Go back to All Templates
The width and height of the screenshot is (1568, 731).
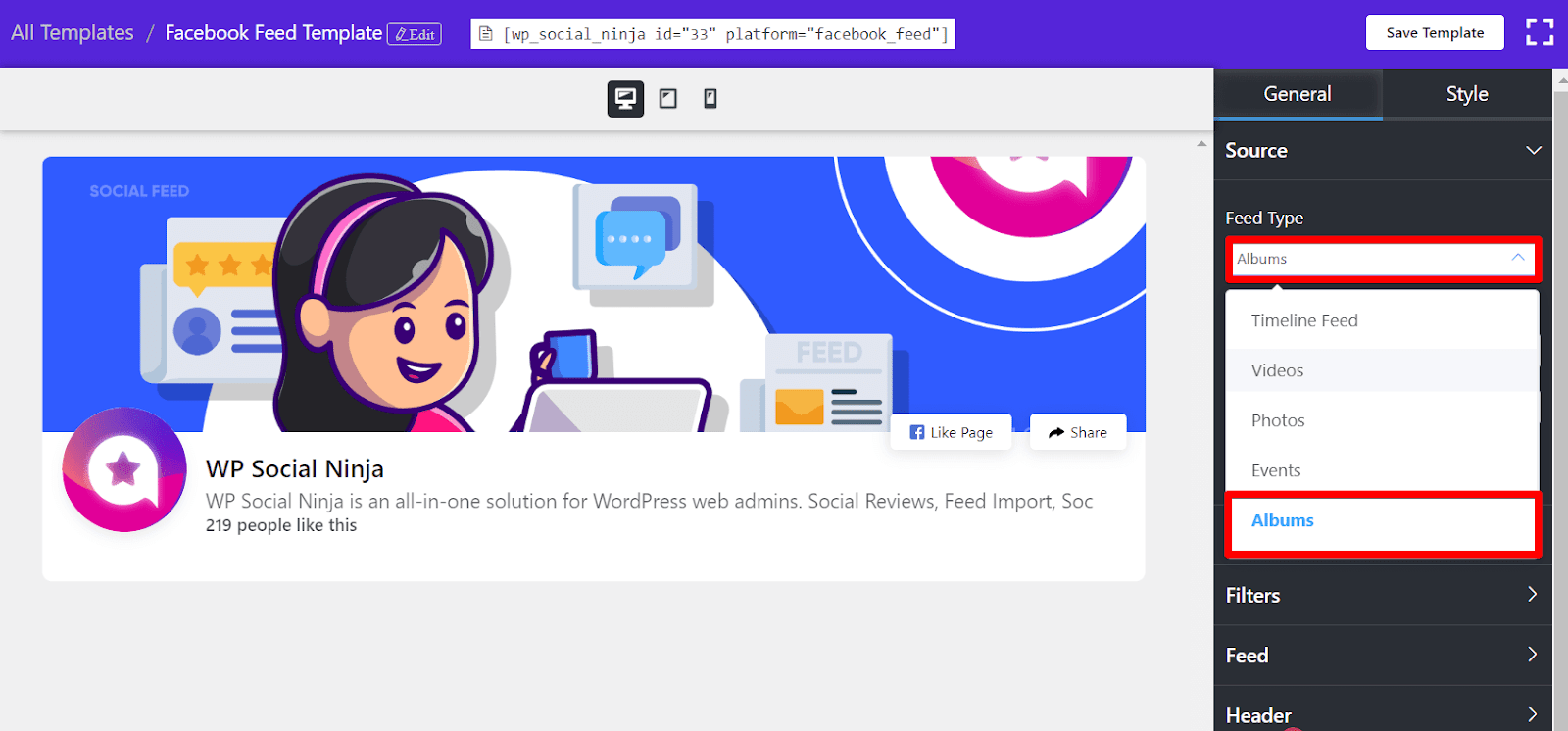coord(73,33)
